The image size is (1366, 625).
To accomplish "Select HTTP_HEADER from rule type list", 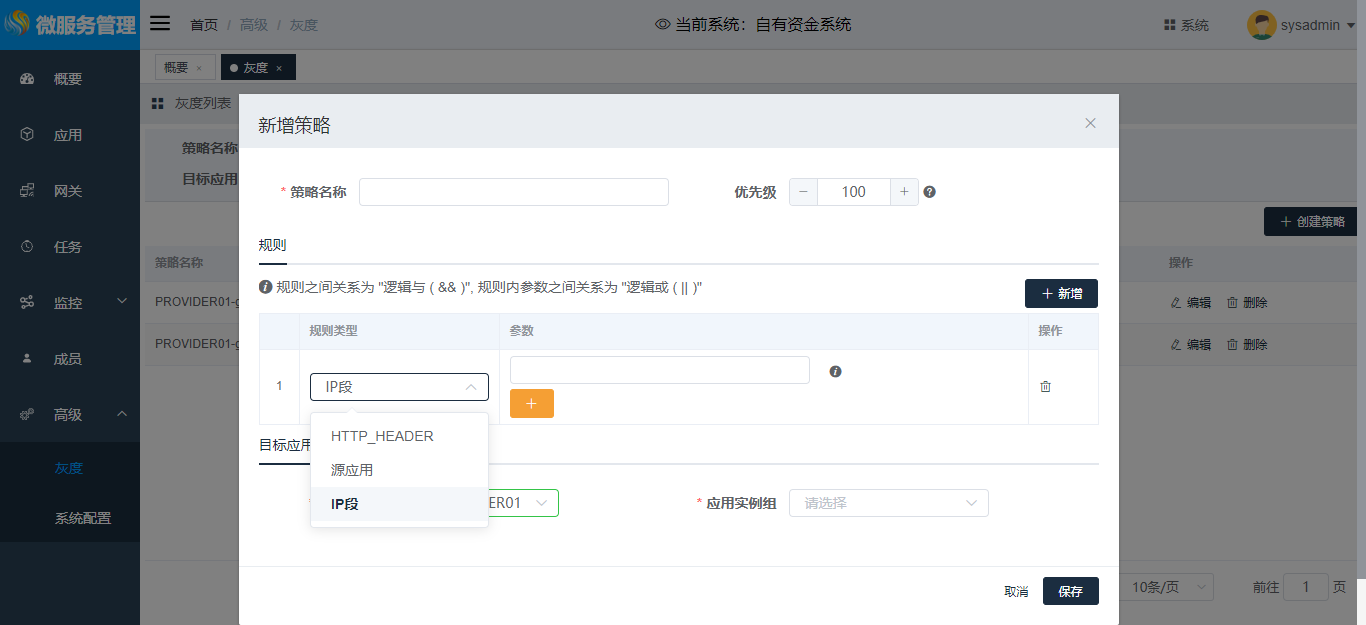I will click(382, 436).
